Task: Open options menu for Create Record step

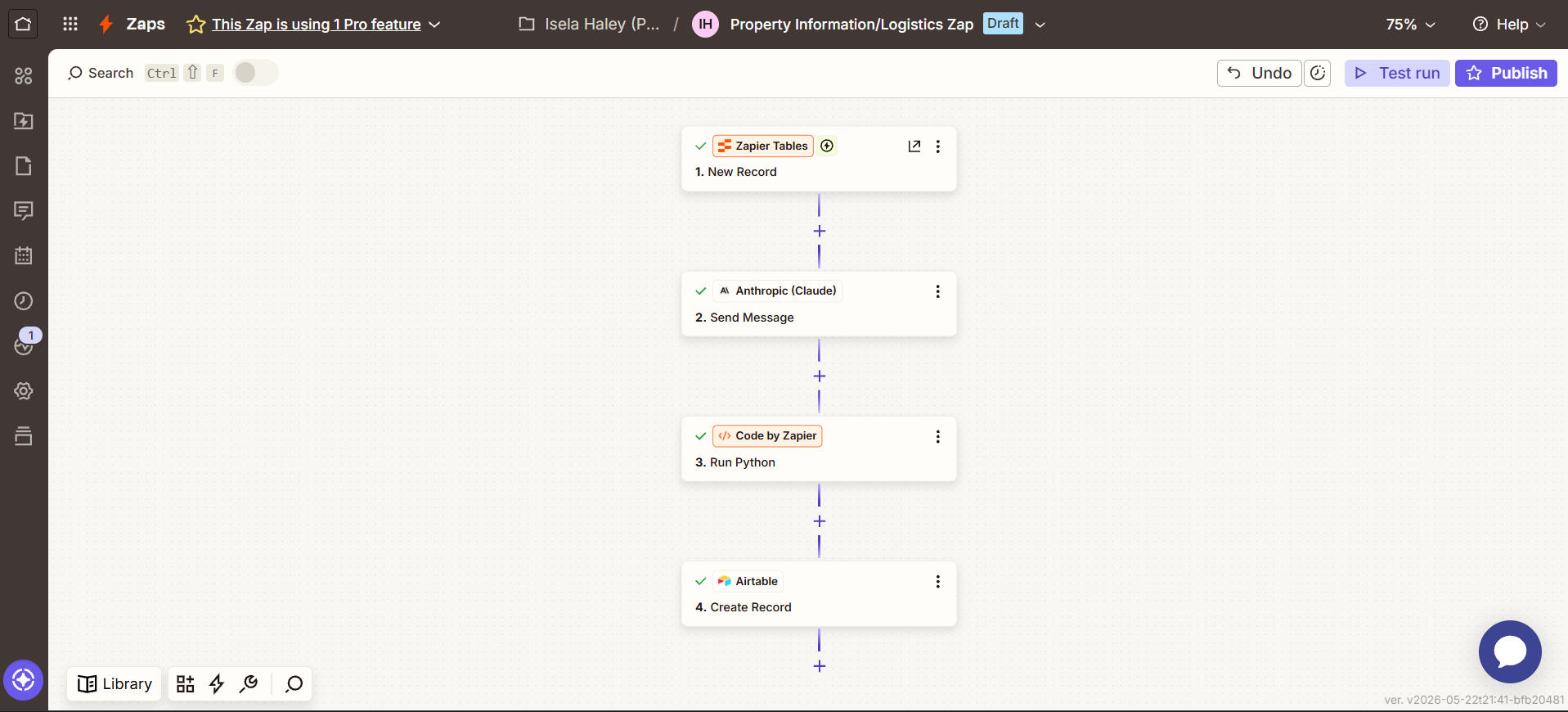Action: (x=938, y=581)
